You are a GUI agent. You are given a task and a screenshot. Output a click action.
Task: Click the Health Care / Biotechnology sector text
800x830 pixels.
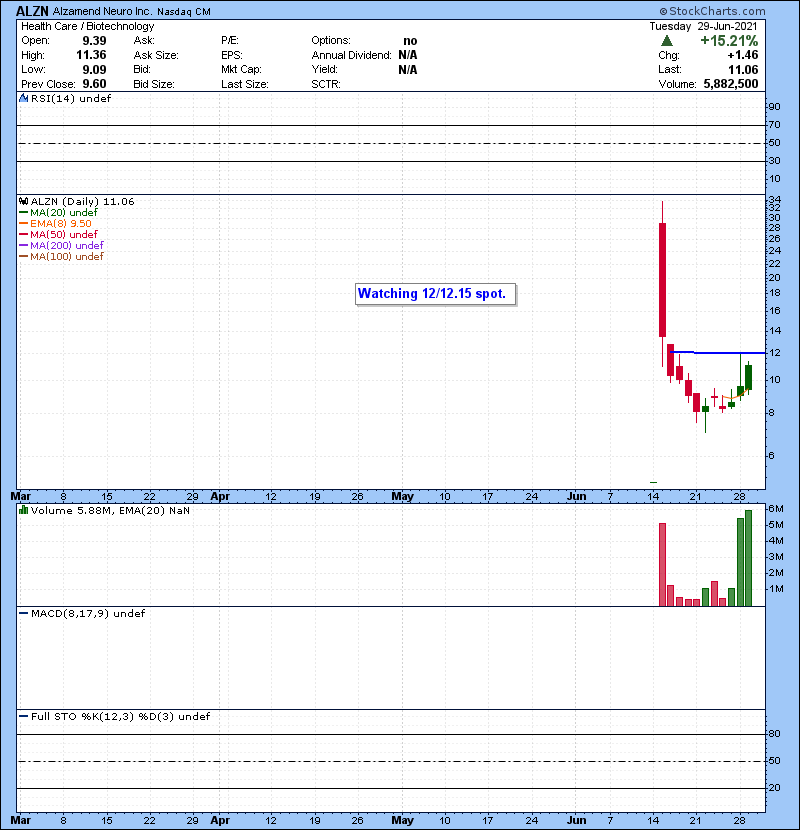[x=88, y=26]
